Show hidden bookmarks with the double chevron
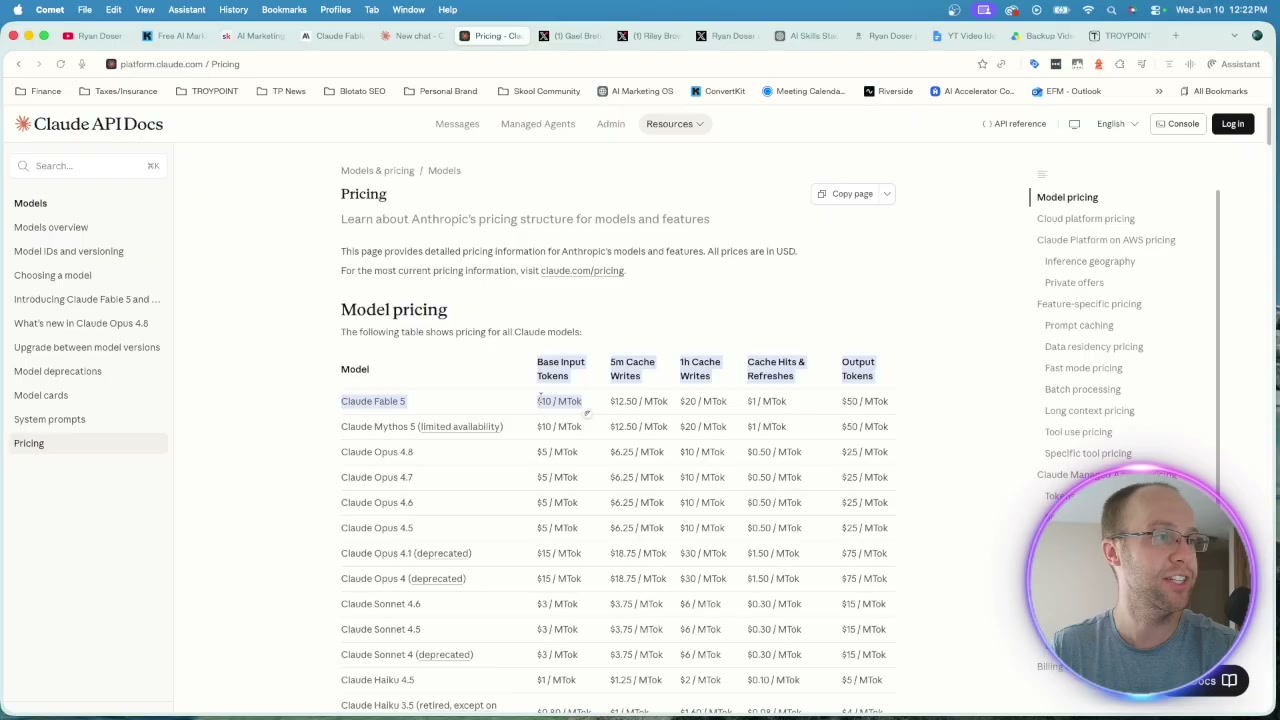 [x=1159, y=91]
